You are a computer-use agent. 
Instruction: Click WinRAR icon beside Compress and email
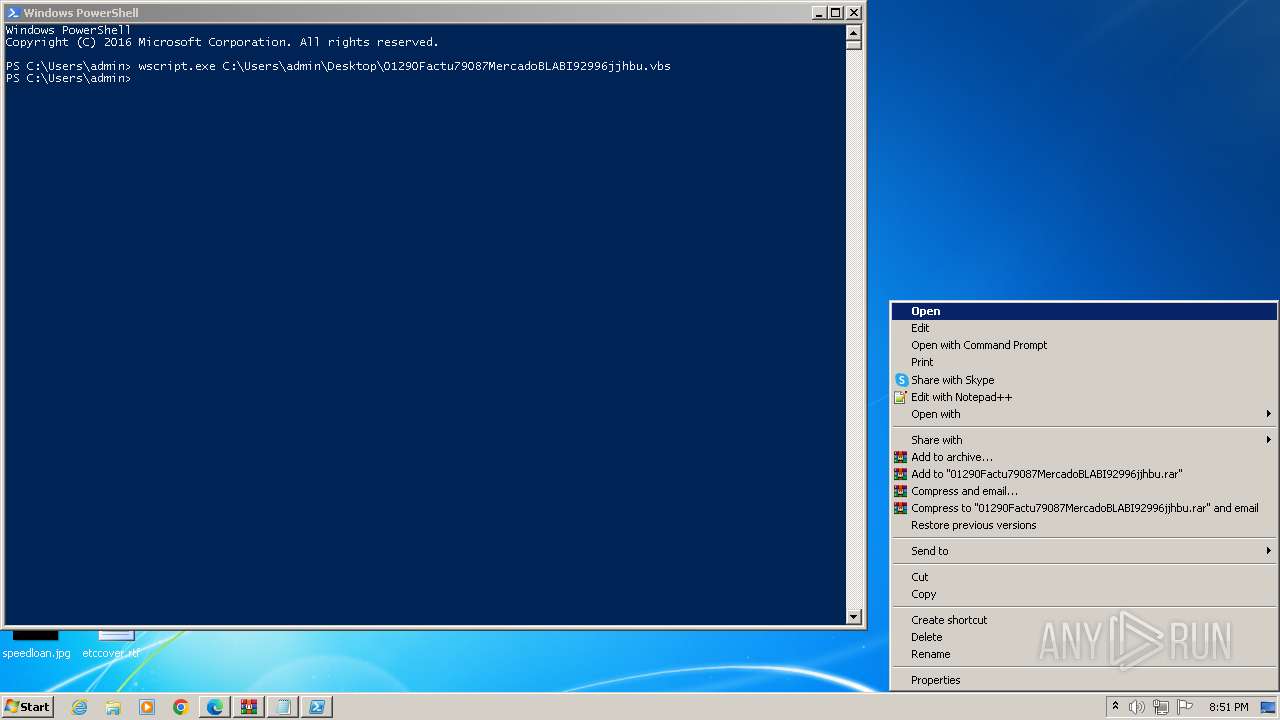pyautogui.click(x=901, y=491)
